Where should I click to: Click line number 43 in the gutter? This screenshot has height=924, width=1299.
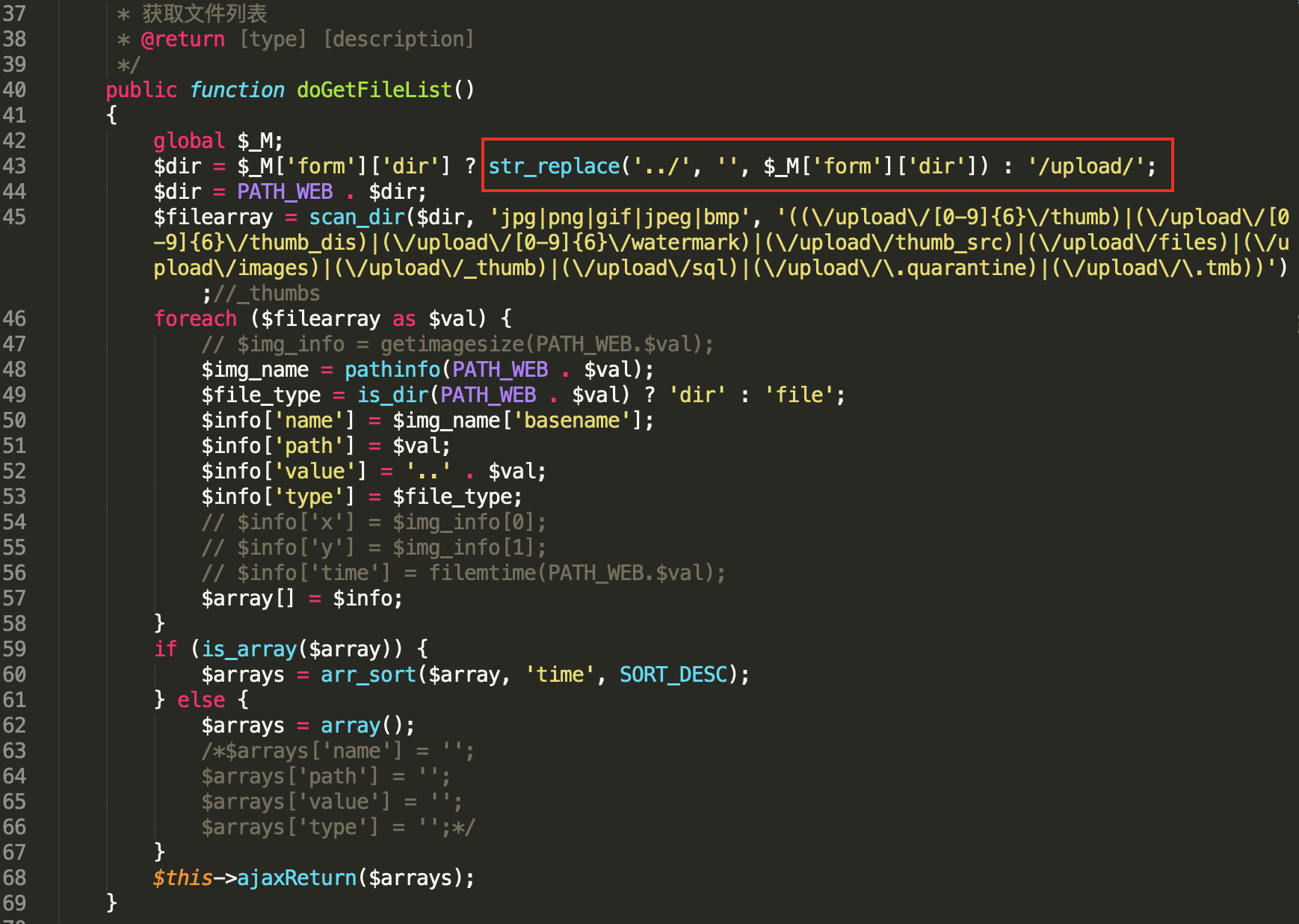(x=14, y=166)
